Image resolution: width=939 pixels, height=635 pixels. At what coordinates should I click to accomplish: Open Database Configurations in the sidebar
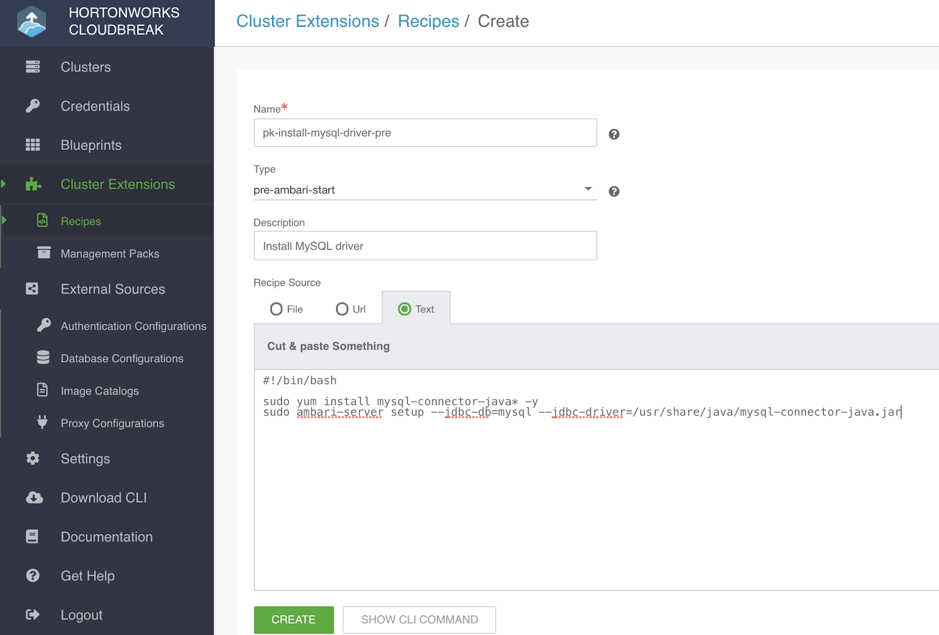(121, 358)
